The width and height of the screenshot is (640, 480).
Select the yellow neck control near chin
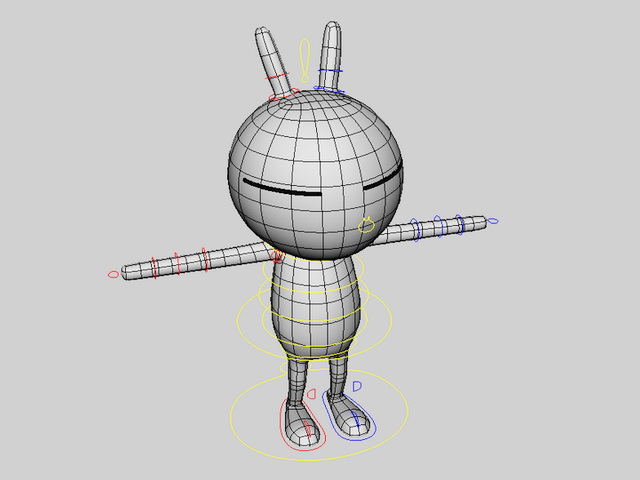click(367, 225)
